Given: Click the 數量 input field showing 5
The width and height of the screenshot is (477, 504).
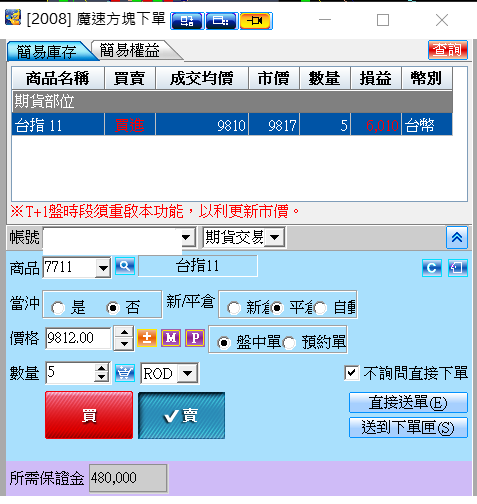Looking at the screenshot, I should point(70,372).
